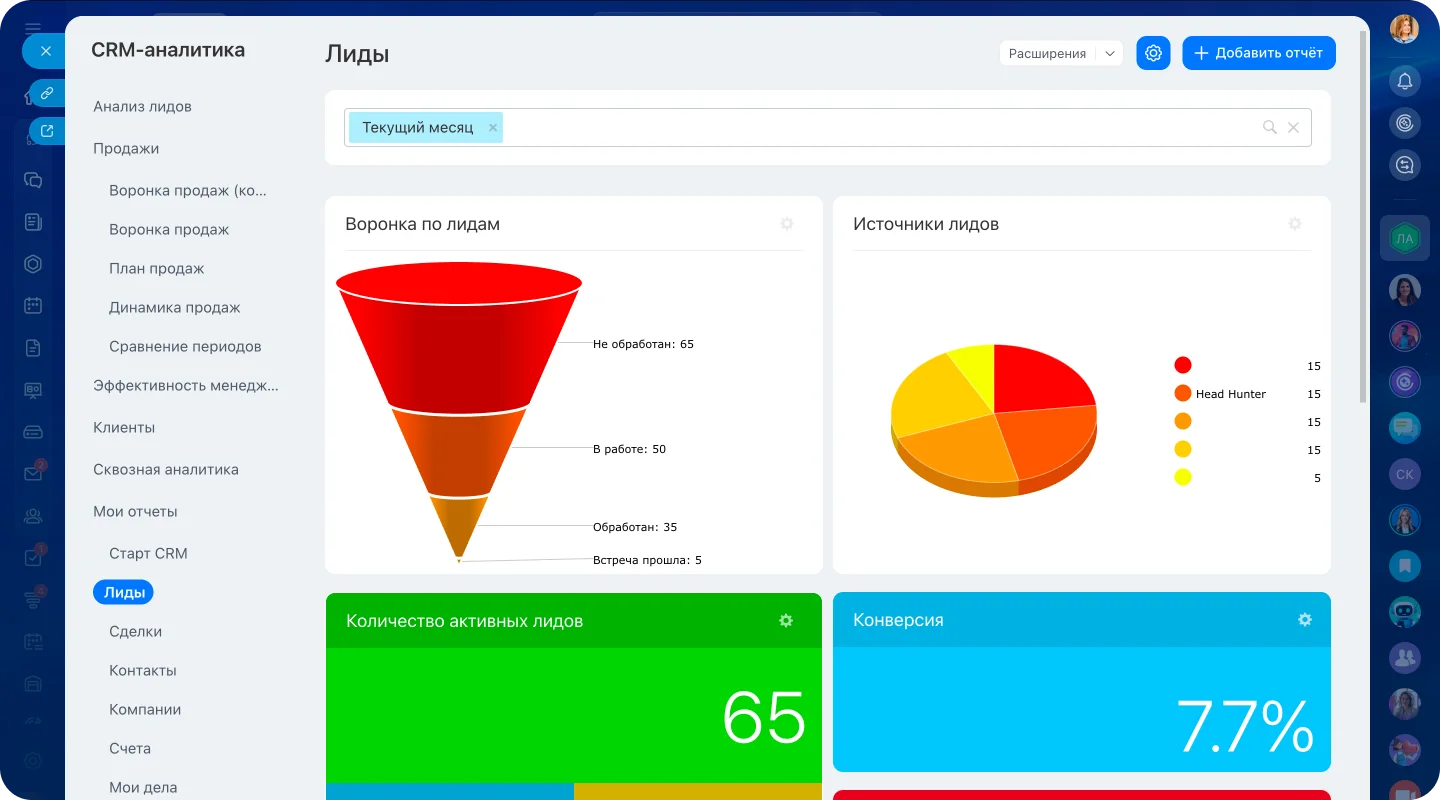The height and width of the screenshot is (800, 1440).
Task: Click the bookmark icon in right sidebar
Action: pos(1405,566)
